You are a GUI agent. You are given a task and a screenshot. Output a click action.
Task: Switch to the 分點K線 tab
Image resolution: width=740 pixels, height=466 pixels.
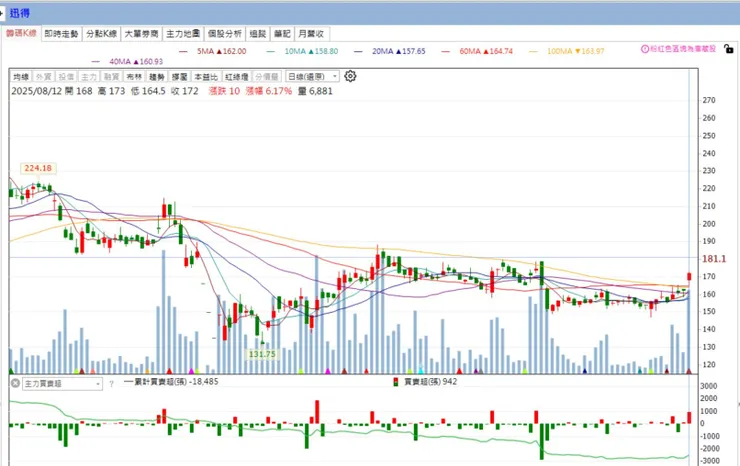point(101,34)
